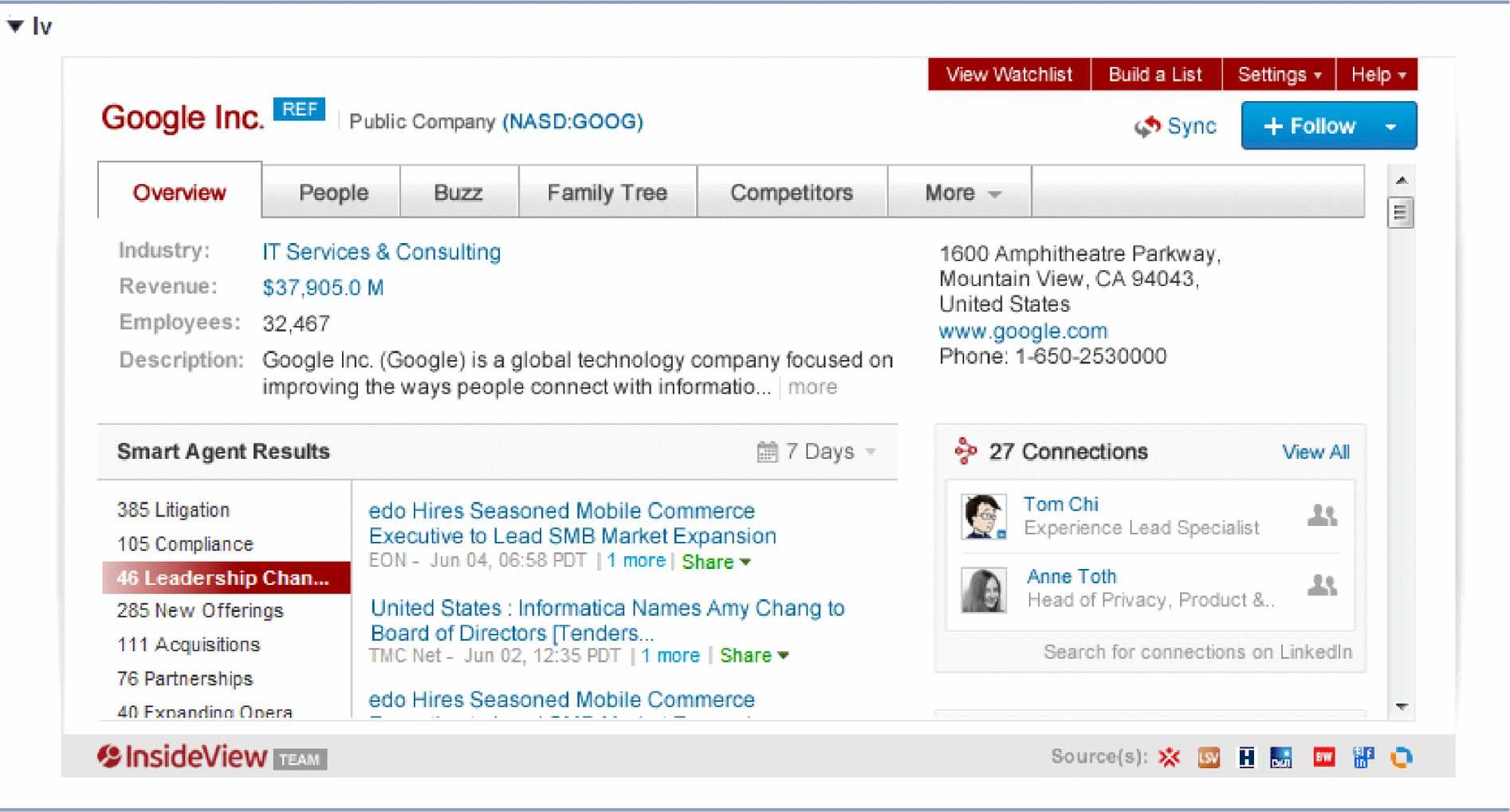Viewport: 1510px width, 812px height.
Task: Click the calendar icon beside 7 Days
Action: [x=766, y=452]
